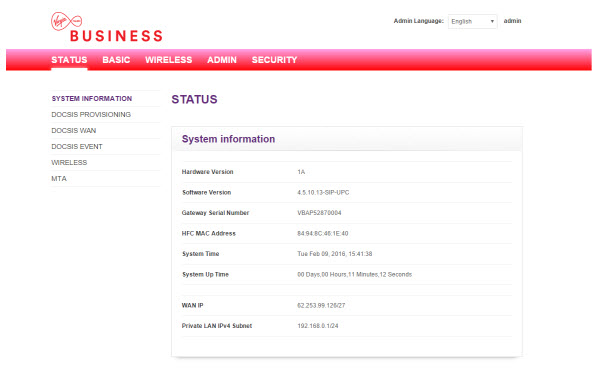Open the Admin Language dropdown

472,21
